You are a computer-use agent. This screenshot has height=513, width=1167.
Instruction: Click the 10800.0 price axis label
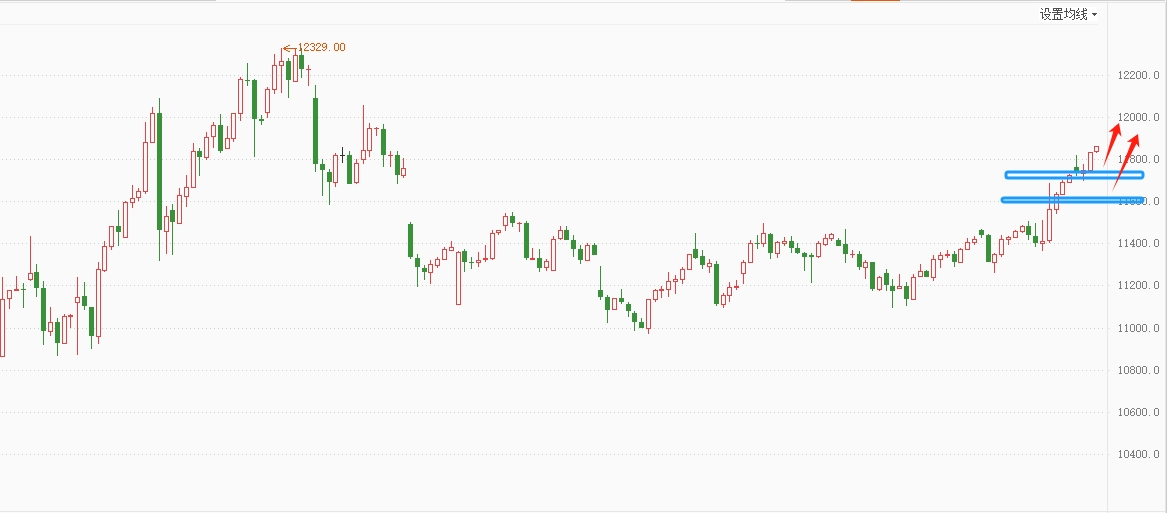[x=1140, y=370]
